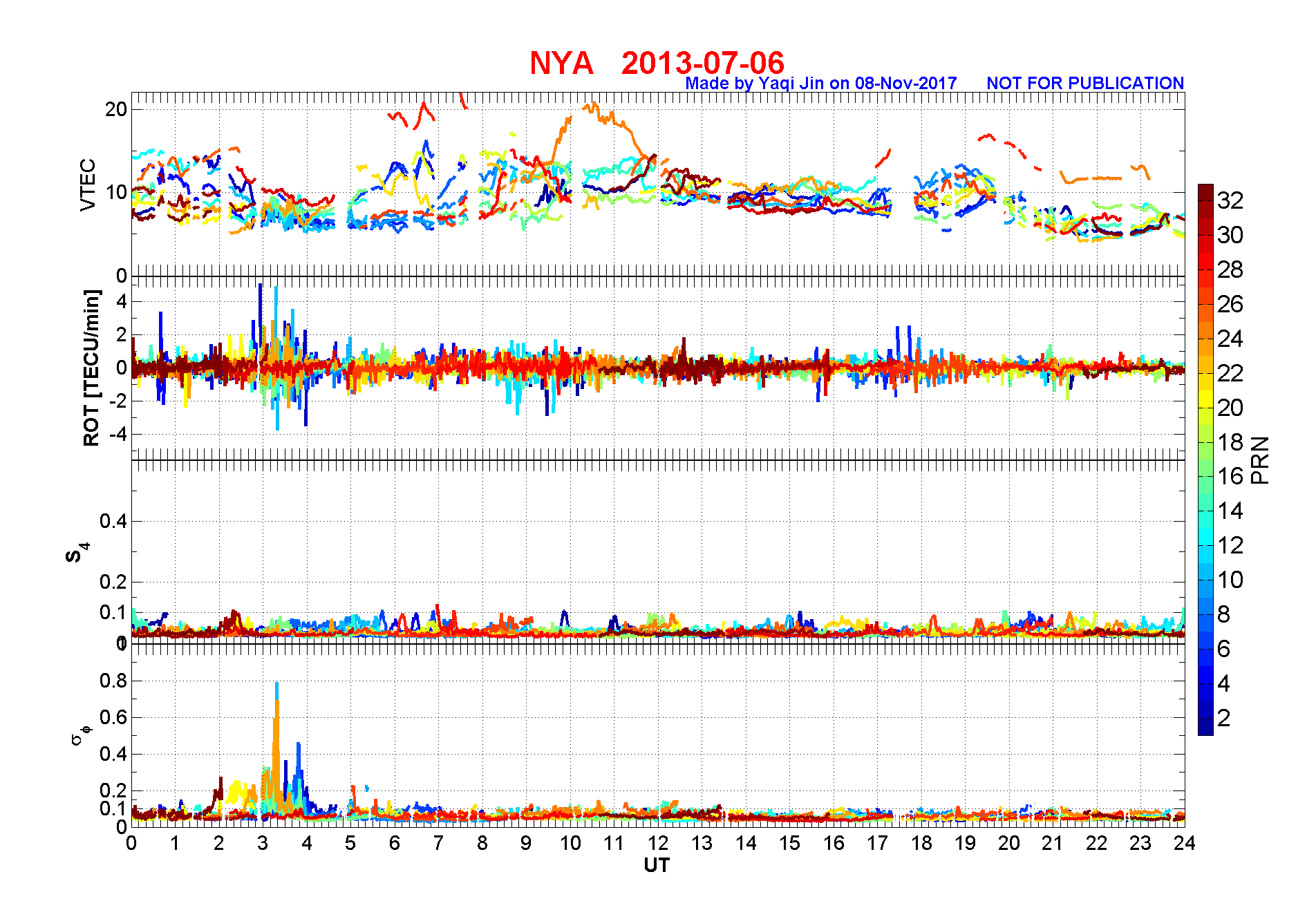Click the UT axis tick label 3
This screenshot has height=919, width=1316.
[263, 843]
